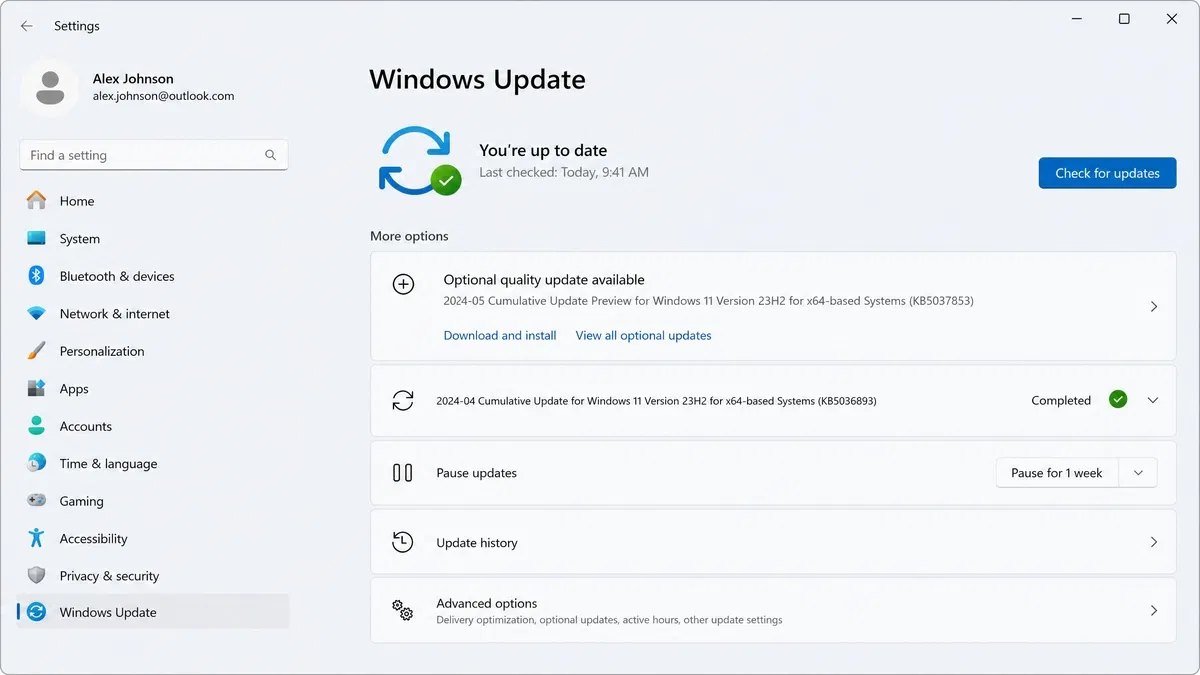Click the Network wifi icon
This screenshot has width=1200, height=675.
coord(37,313)
